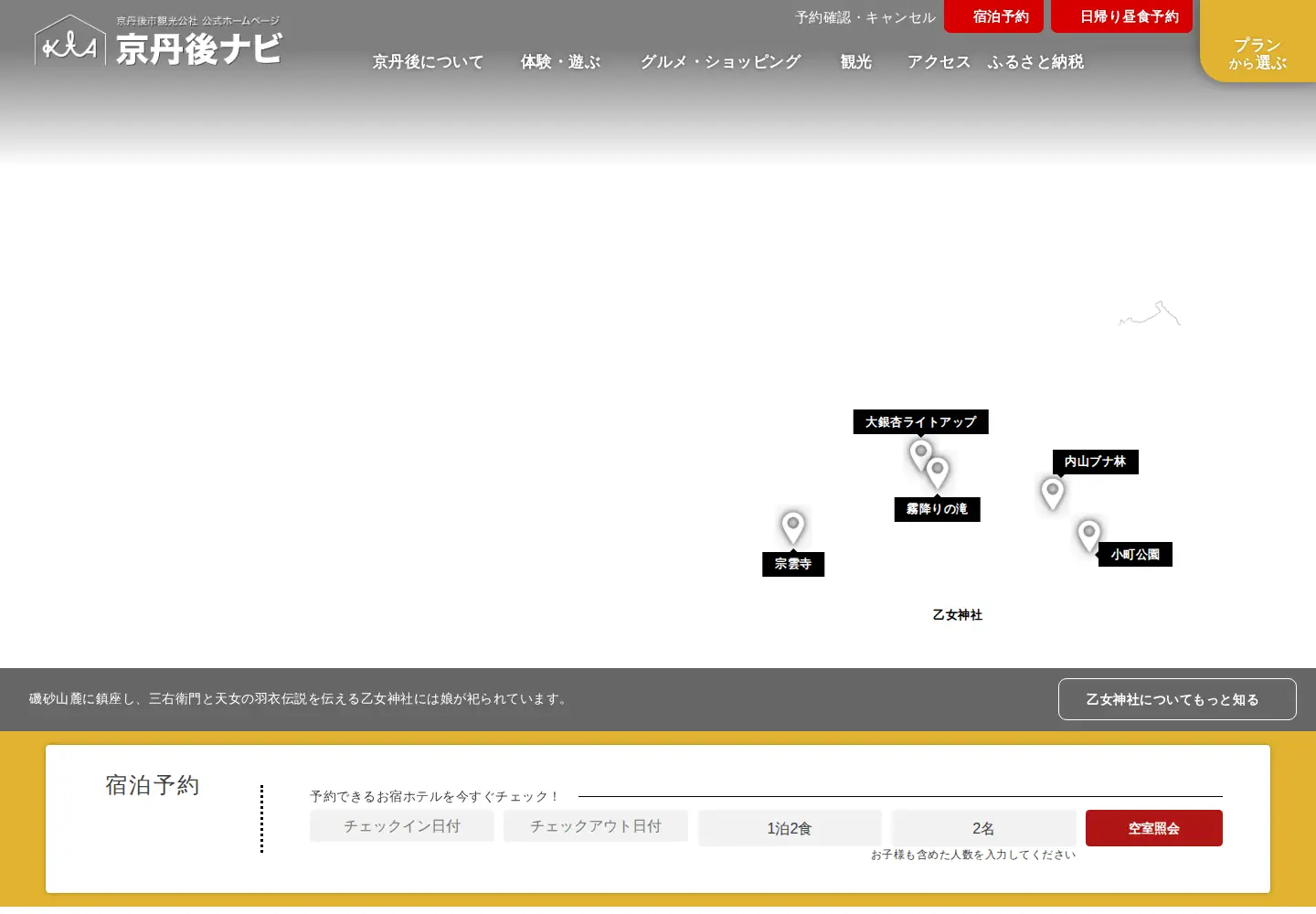Focus the チェックイン日付 field

click(x=402, y=826)
